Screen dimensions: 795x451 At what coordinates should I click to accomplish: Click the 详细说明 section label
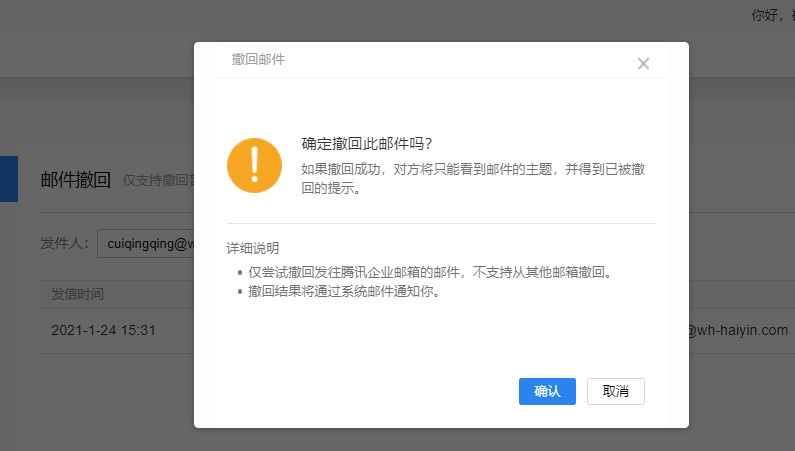click(x=253, y=248)
